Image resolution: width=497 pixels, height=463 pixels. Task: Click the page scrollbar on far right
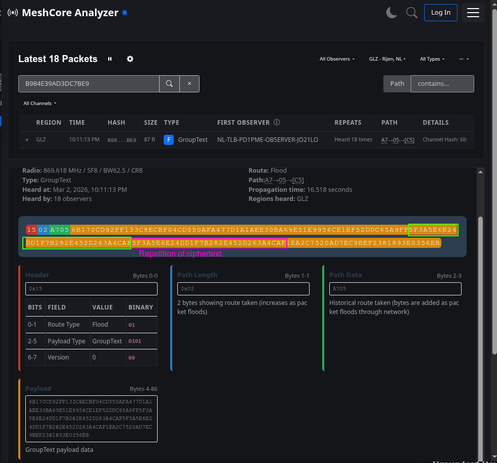pyautogui.click(x=494, y=182)
